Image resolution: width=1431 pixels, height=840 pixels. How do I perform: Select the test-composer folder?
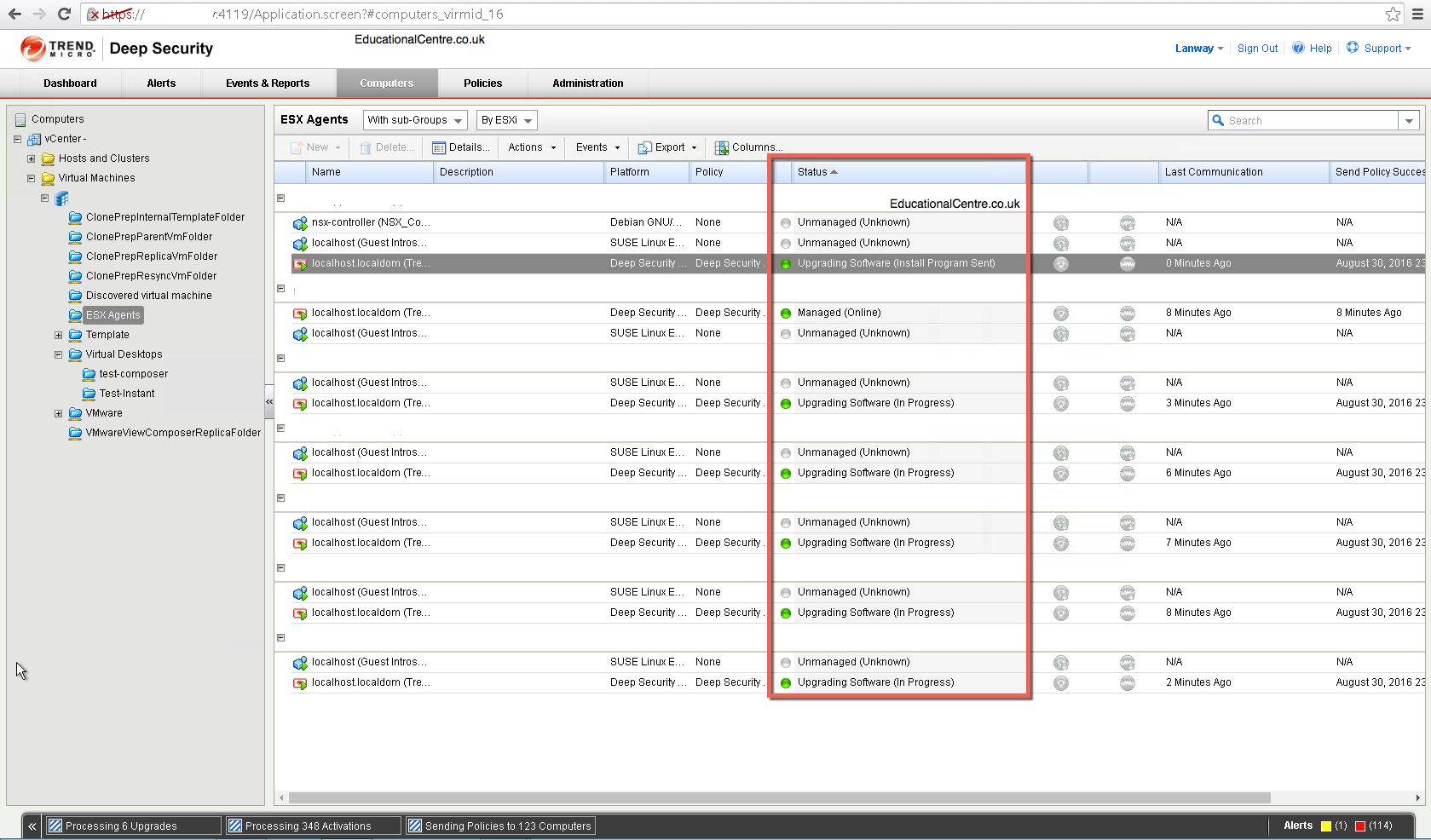pyautogui.click(x=133, y=374)
